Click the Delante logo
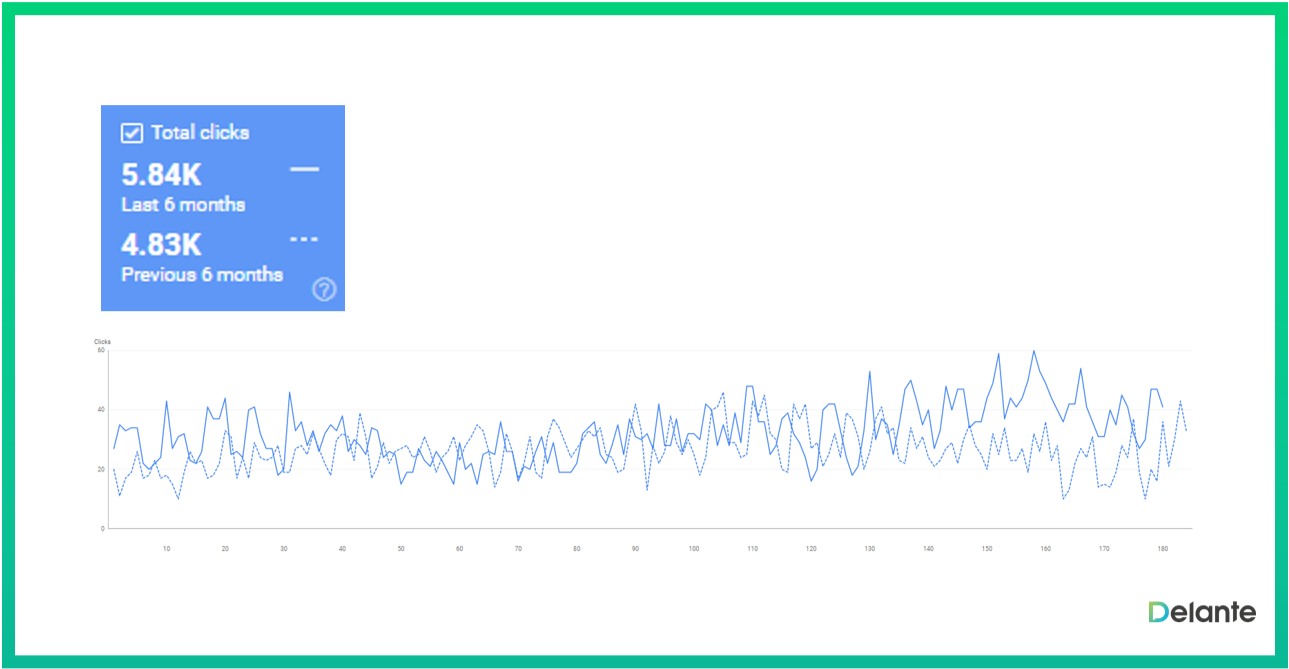Screen dimensions: 1289x669 [x=1201, y=612]
